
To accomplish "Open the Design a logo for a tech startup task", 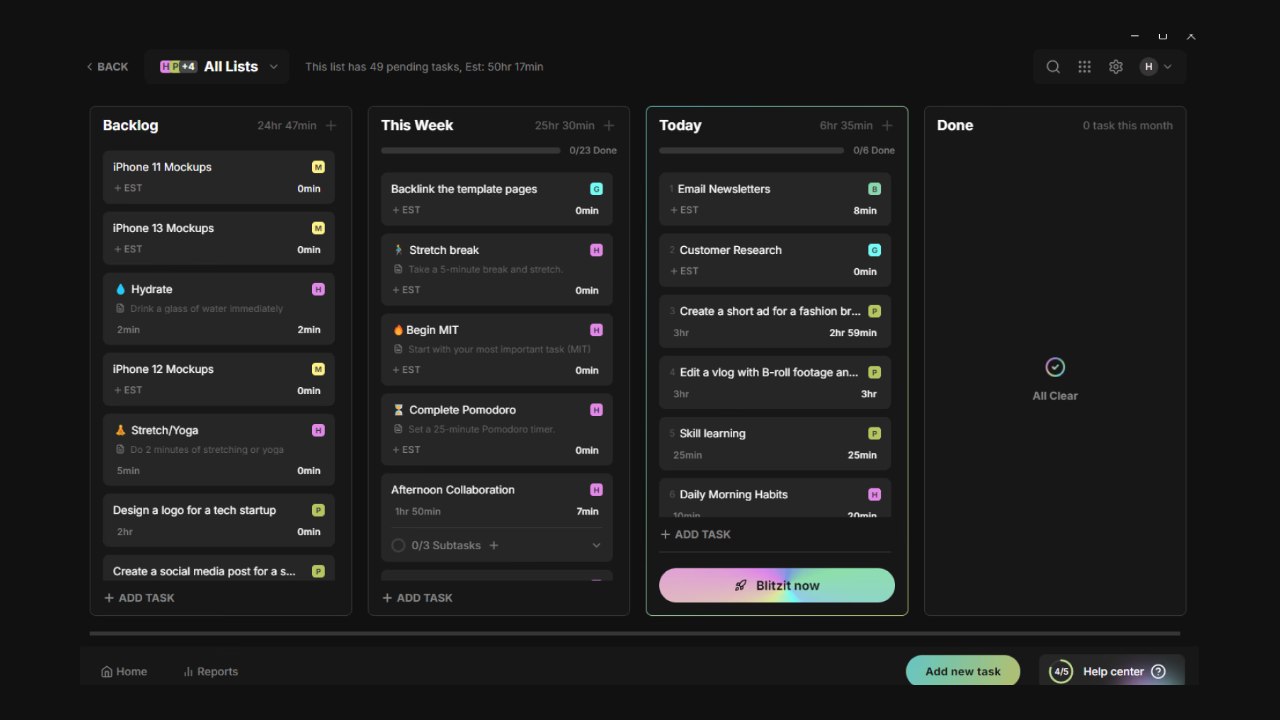I will coord(219,520).
